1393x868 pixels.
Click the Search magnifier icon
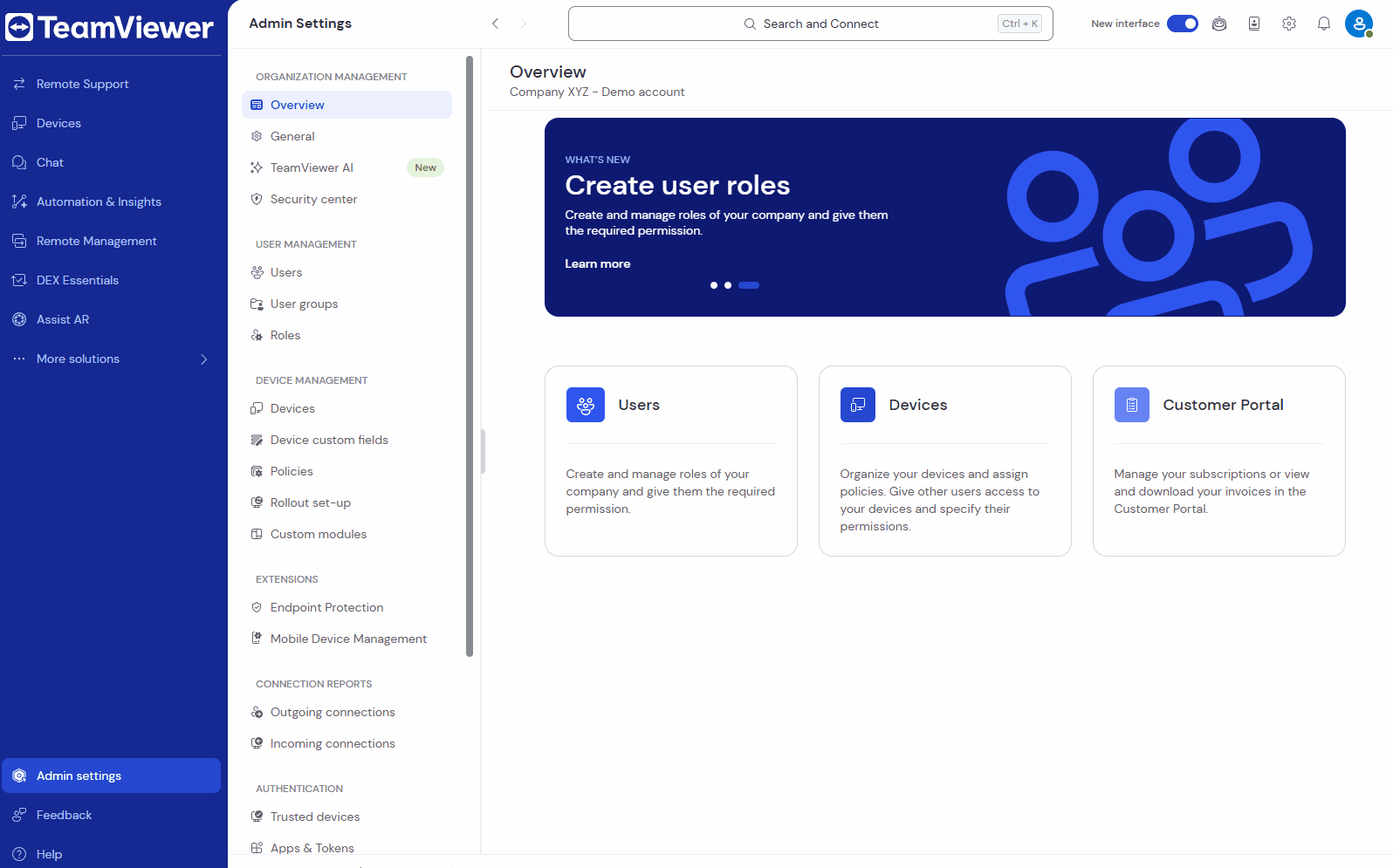point(750,24)
